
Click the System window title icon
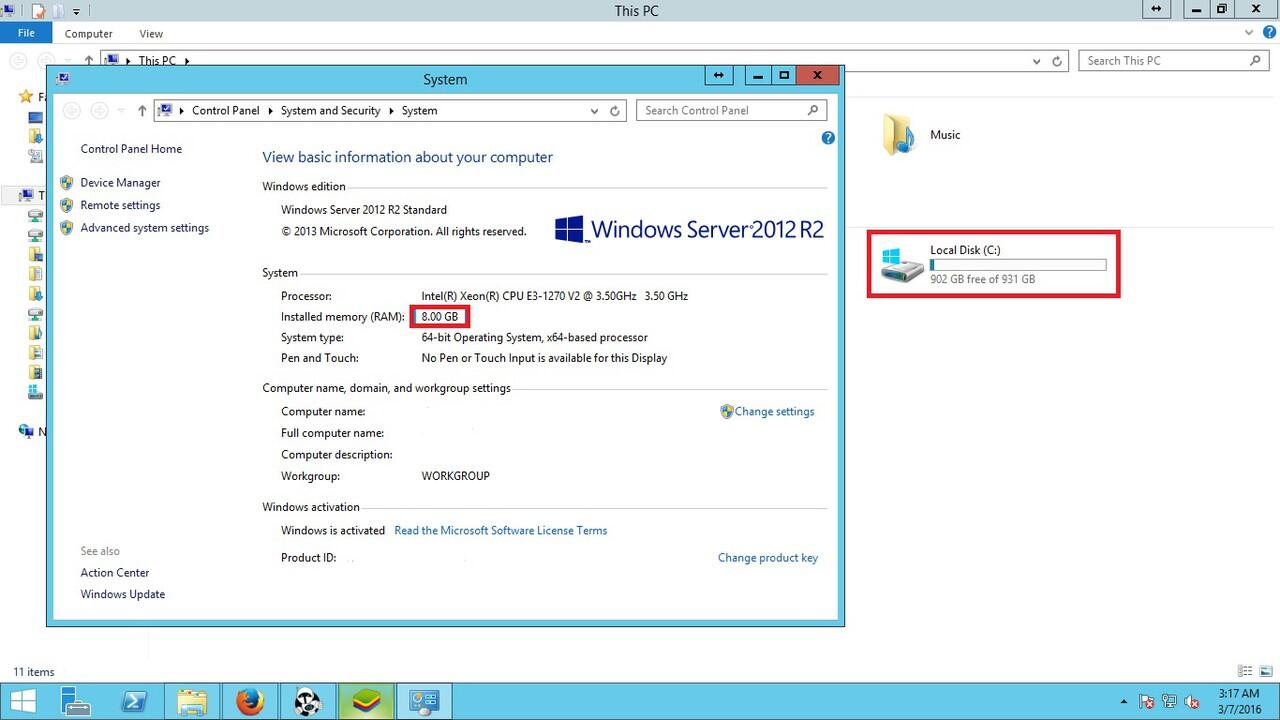click(x=64, y=78)
